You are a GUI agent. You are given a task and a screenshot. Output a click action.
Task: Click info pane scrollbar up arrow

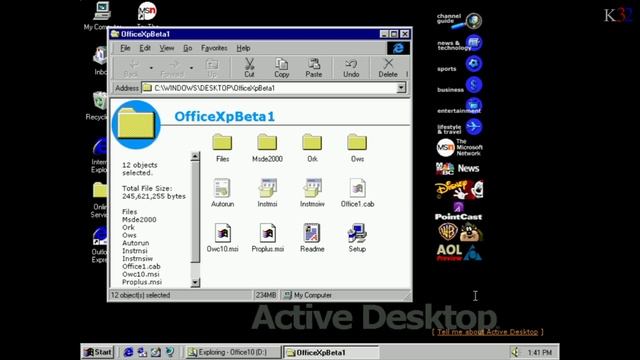(195, 156)
